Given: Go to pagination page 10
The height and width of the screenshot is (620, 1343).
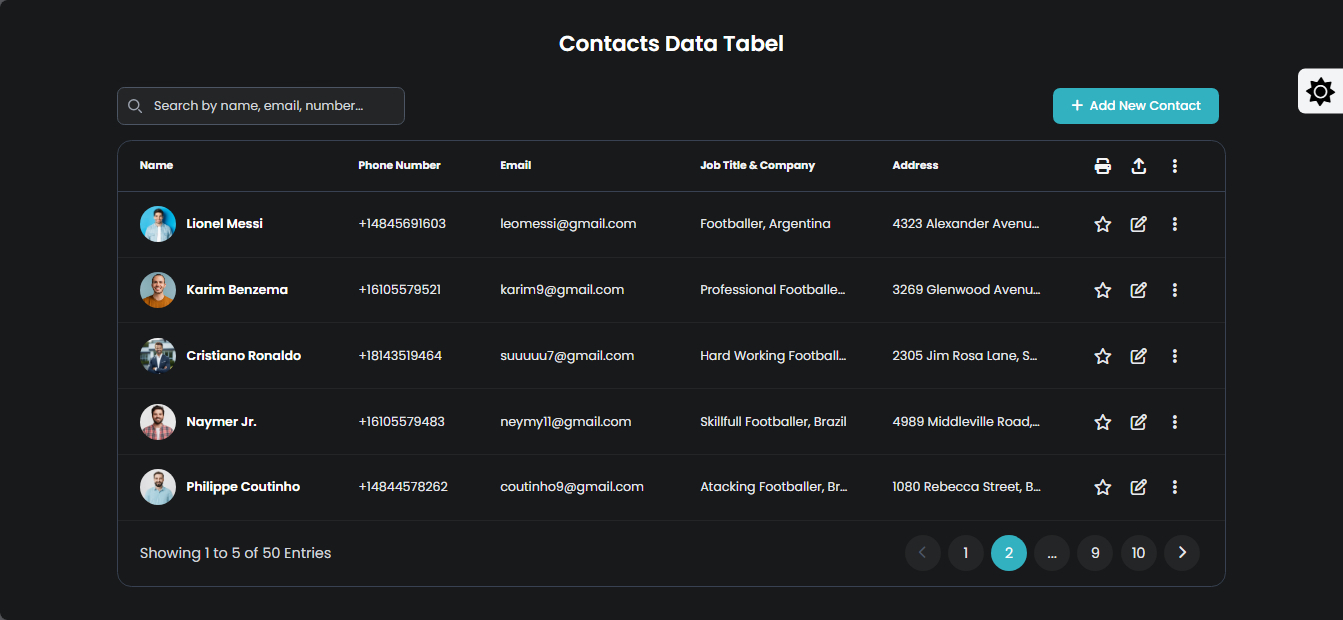Looking at the screenshot, I should [x=1138, y=553].
